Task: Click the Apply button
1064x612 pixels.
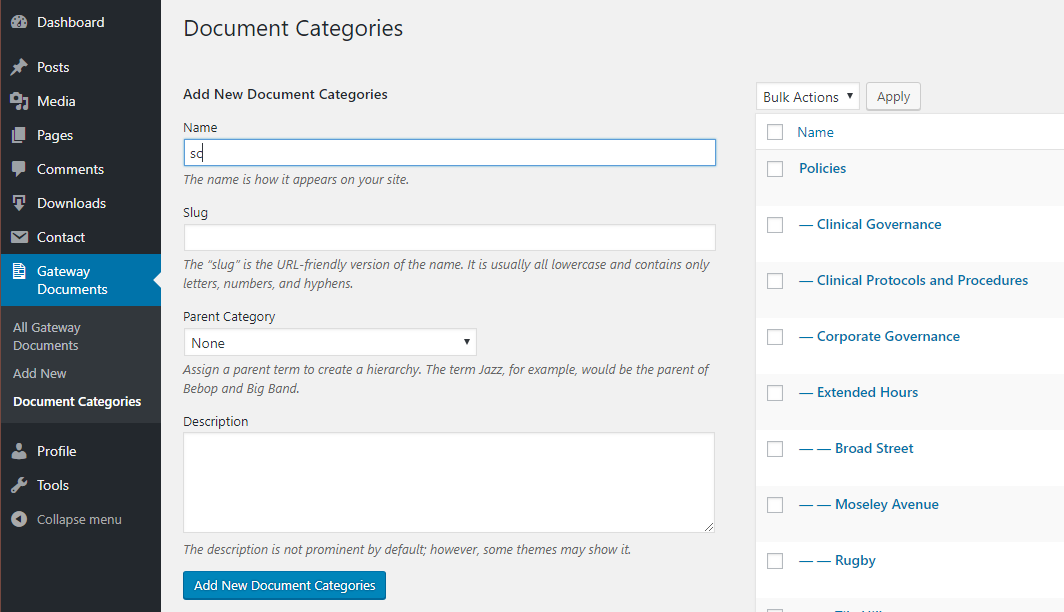Action: (x=893, y=97)
